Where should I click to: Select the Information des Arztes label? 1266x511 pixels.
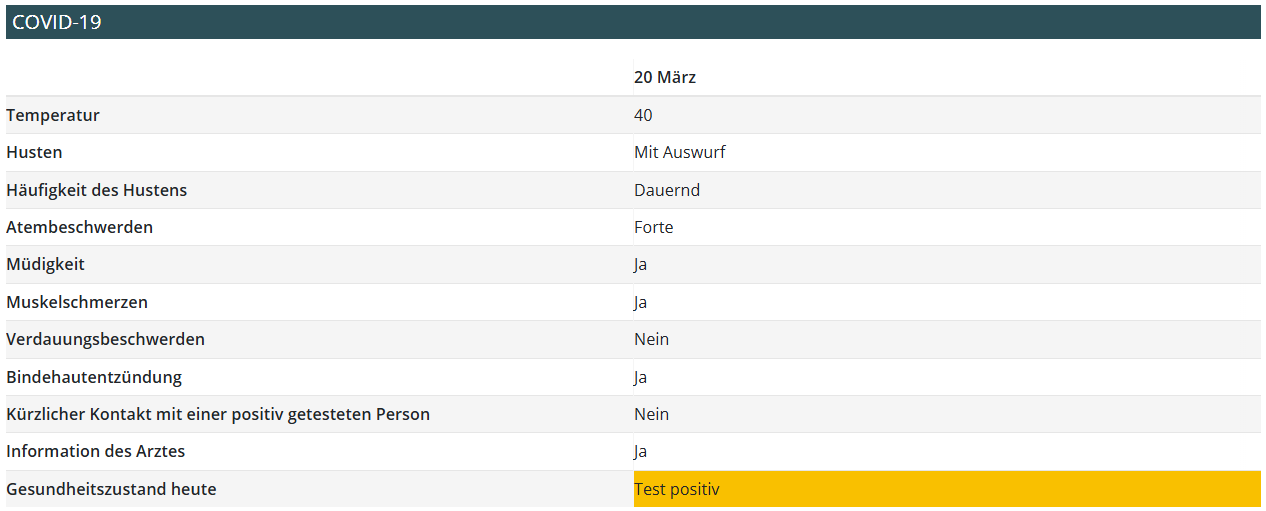coord(96,451)
